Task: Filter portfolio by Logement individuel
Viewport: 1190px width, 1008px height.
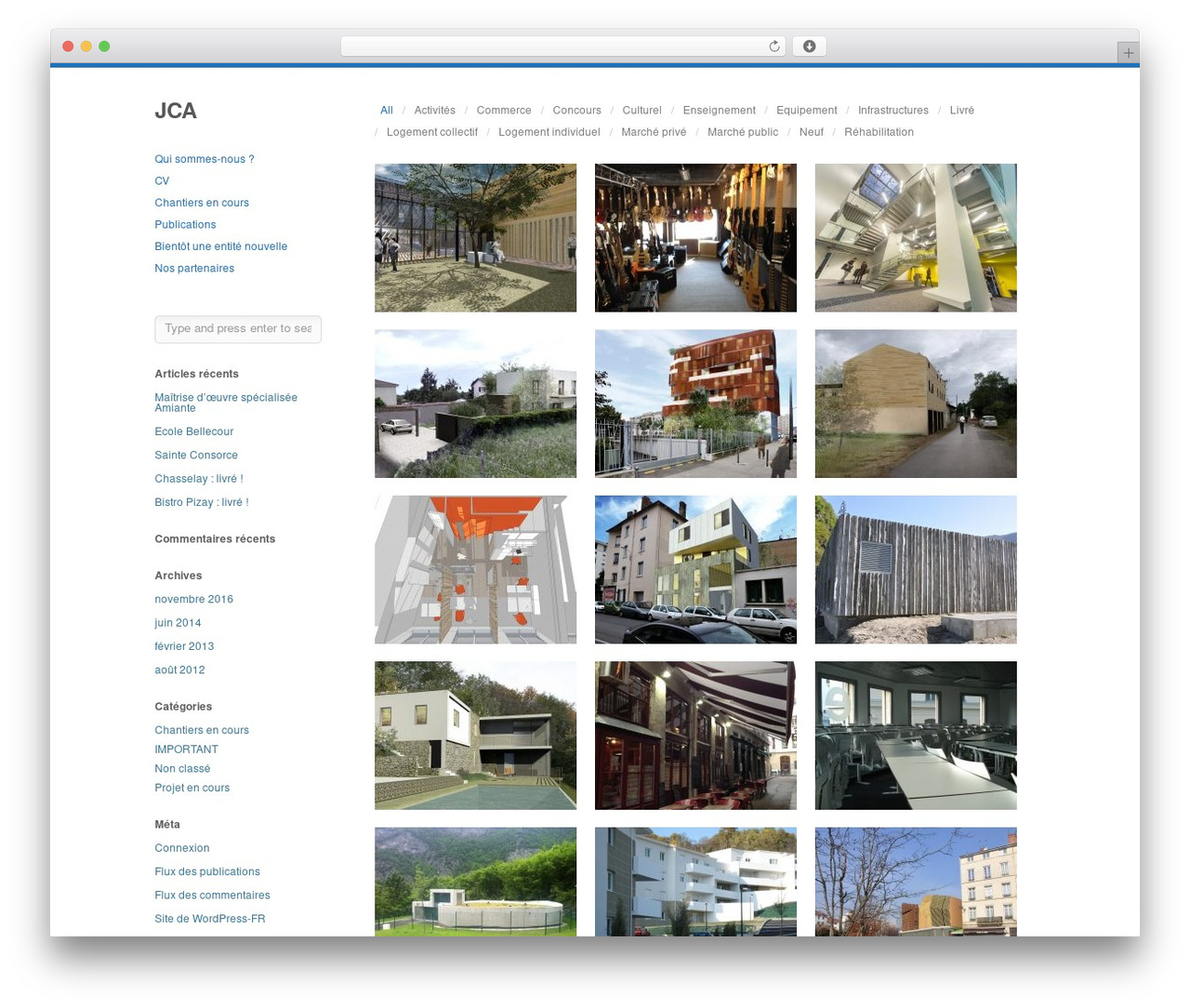Action: 549,132
